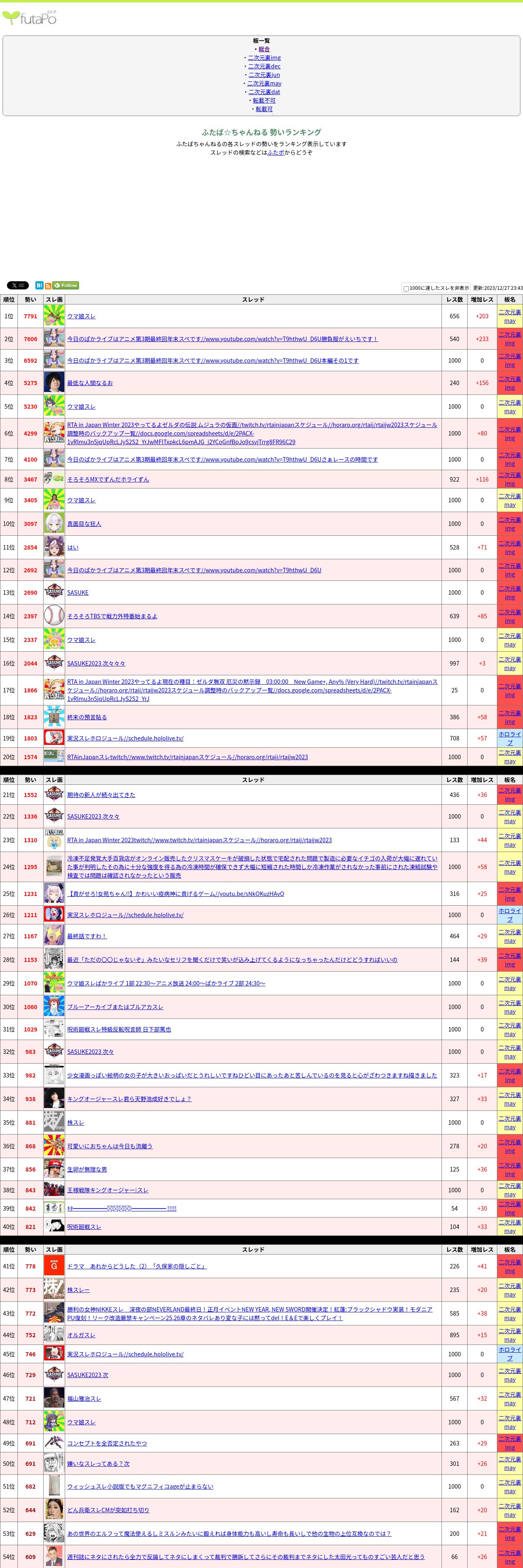Open the 二次元裏dec board link
The height and width of the screenshot is (1568, 523).
[x=264, y=66]
